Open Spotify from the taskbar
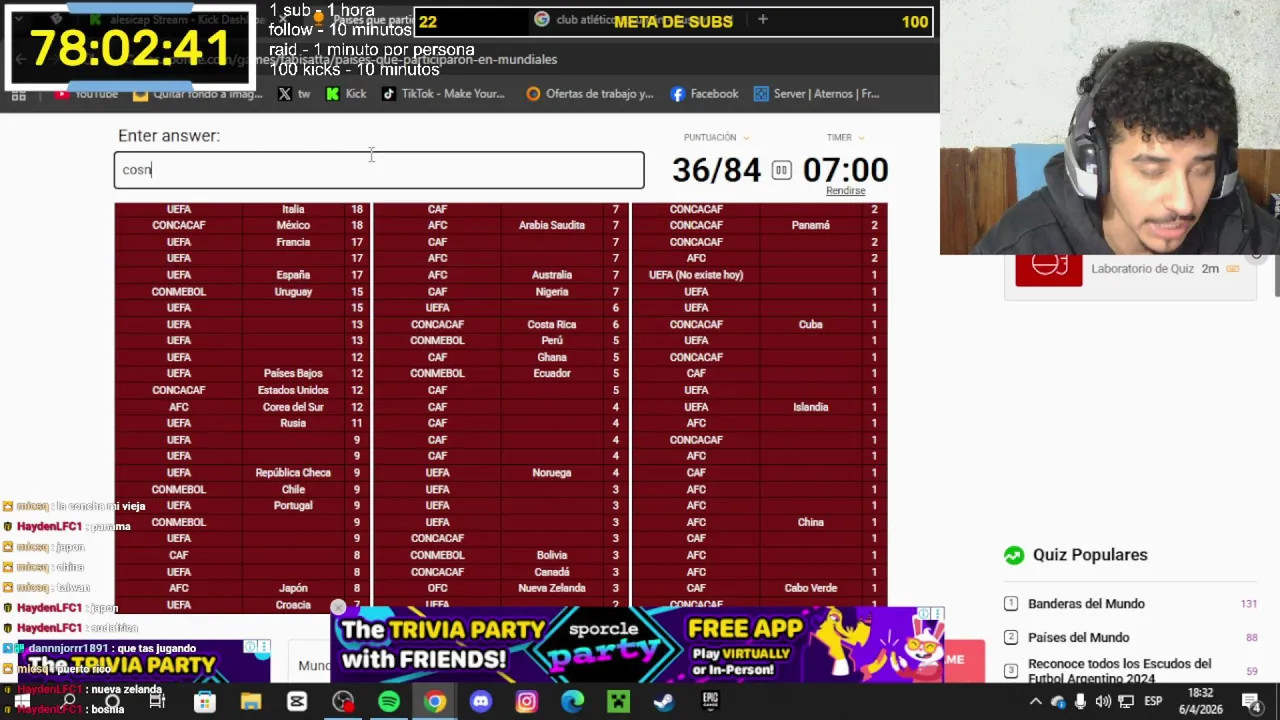The height and width of the screenshot is (720, 1280). point(389,702)
